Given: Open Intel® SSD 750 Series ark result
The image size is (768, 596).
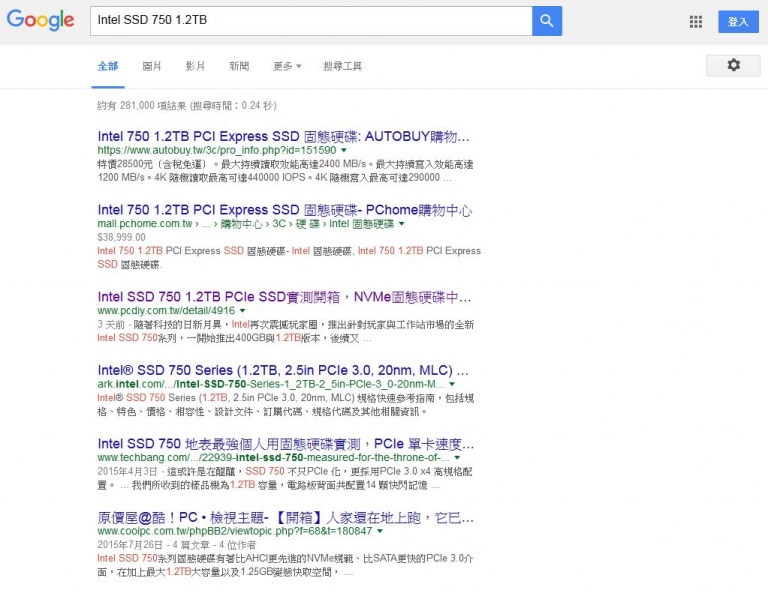Looking at the screenshot, I should click(x=283, y=370).
